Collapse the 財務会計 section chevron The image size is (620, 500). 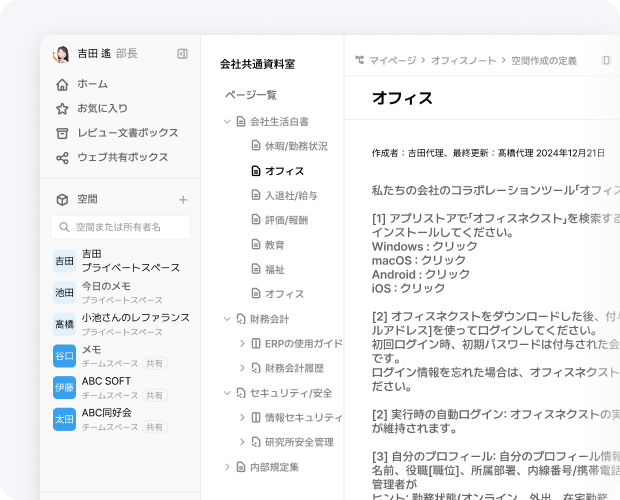[x=228, y=319]
